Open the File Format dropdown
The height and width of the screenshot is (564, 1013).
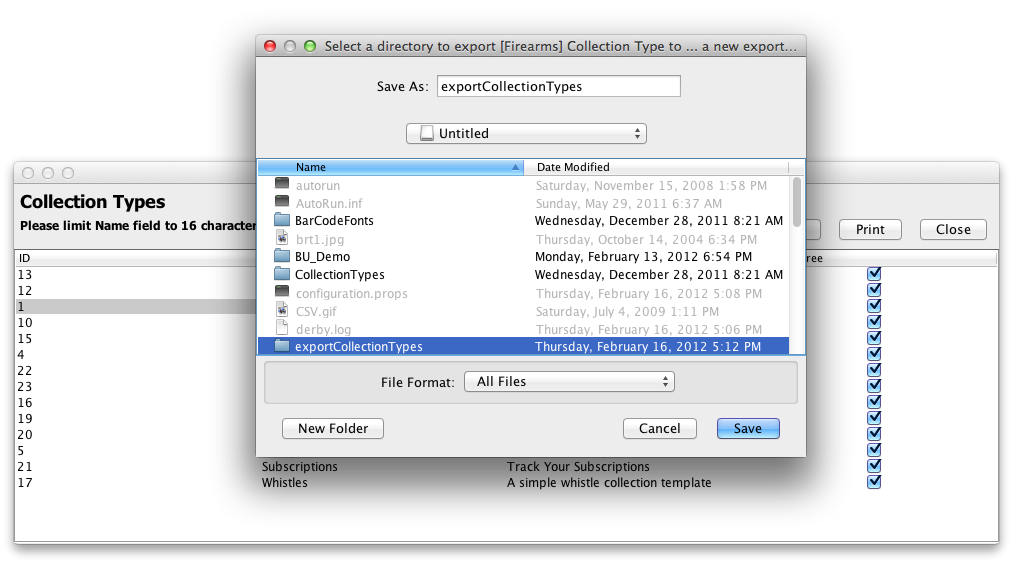(569, 381)
